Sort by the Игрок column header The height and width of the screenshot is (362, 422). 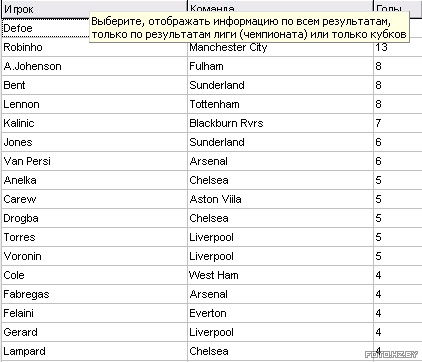(x=94, y=9)
